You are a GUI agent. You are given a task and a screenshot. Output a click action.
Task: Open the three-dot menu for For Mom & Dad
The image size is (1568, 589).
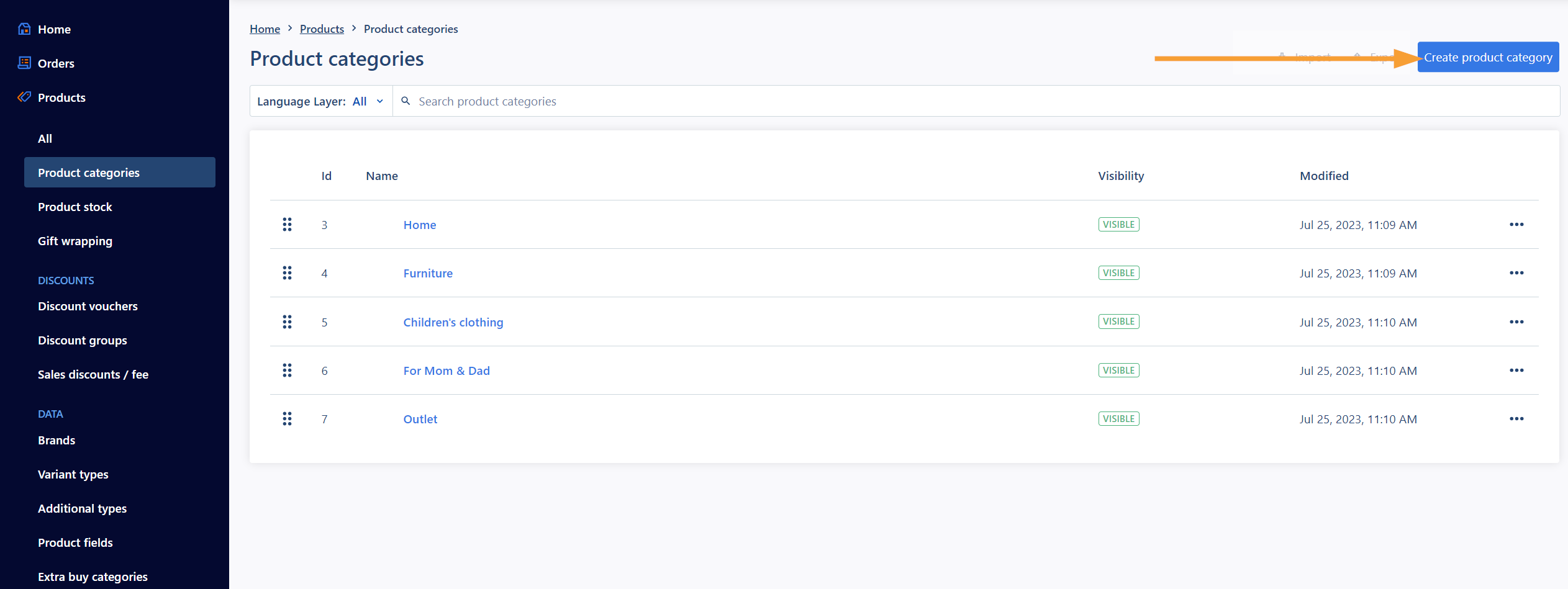click(1516, 370)
